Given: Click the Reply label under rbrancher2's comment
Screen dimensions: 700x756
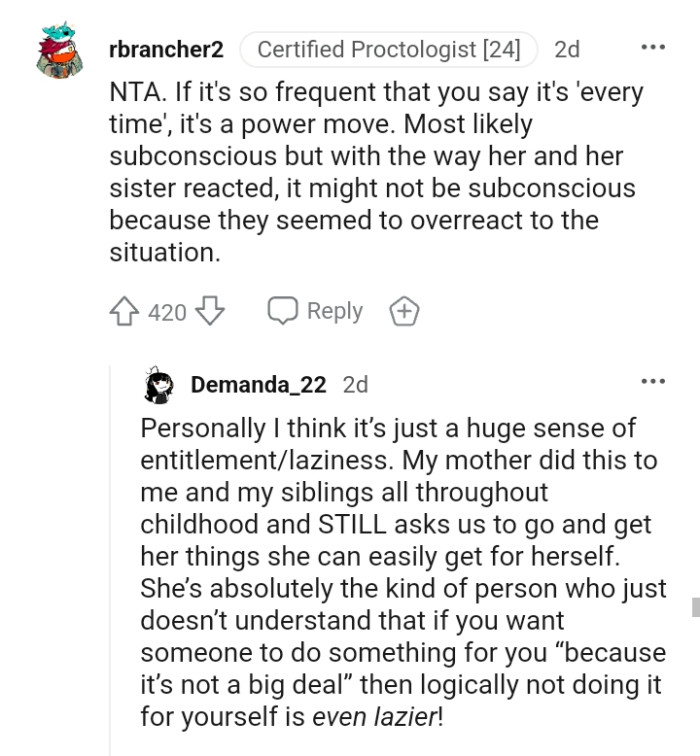Looking at the screenshot, I should point(334,311).
